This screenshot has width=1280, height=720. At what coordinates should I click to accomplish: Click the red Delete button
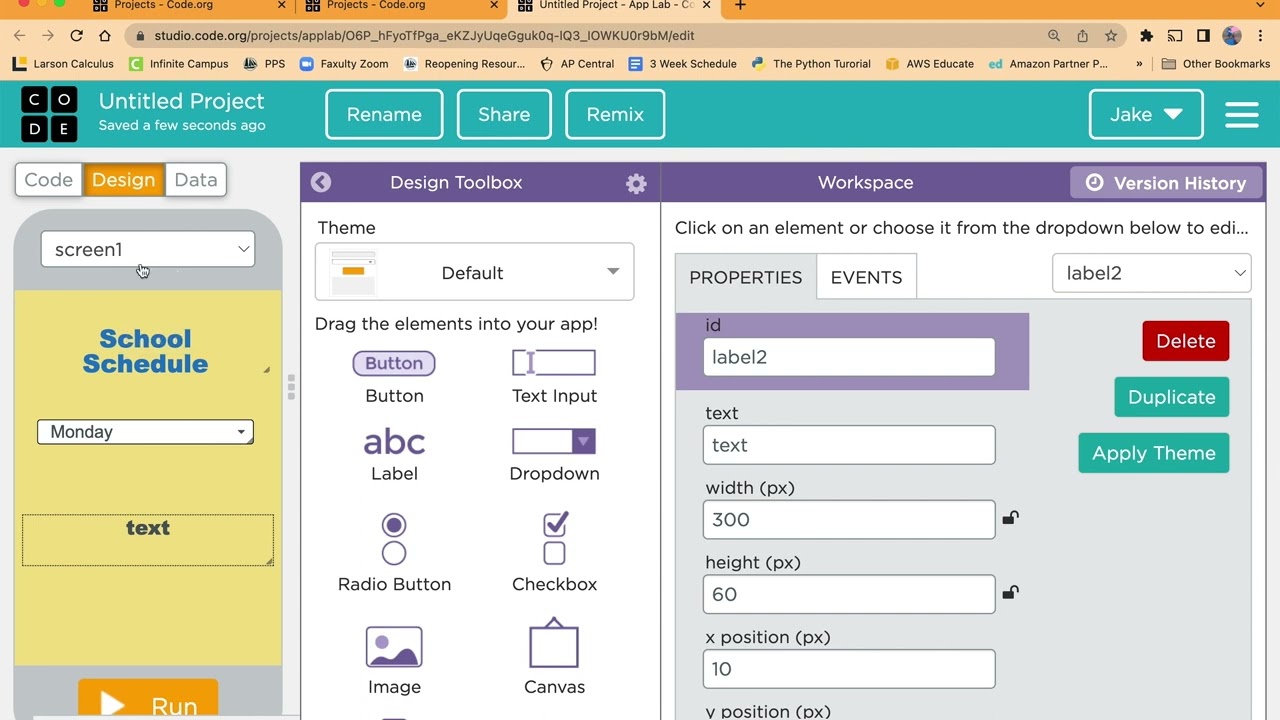[x=1185, y=341]
